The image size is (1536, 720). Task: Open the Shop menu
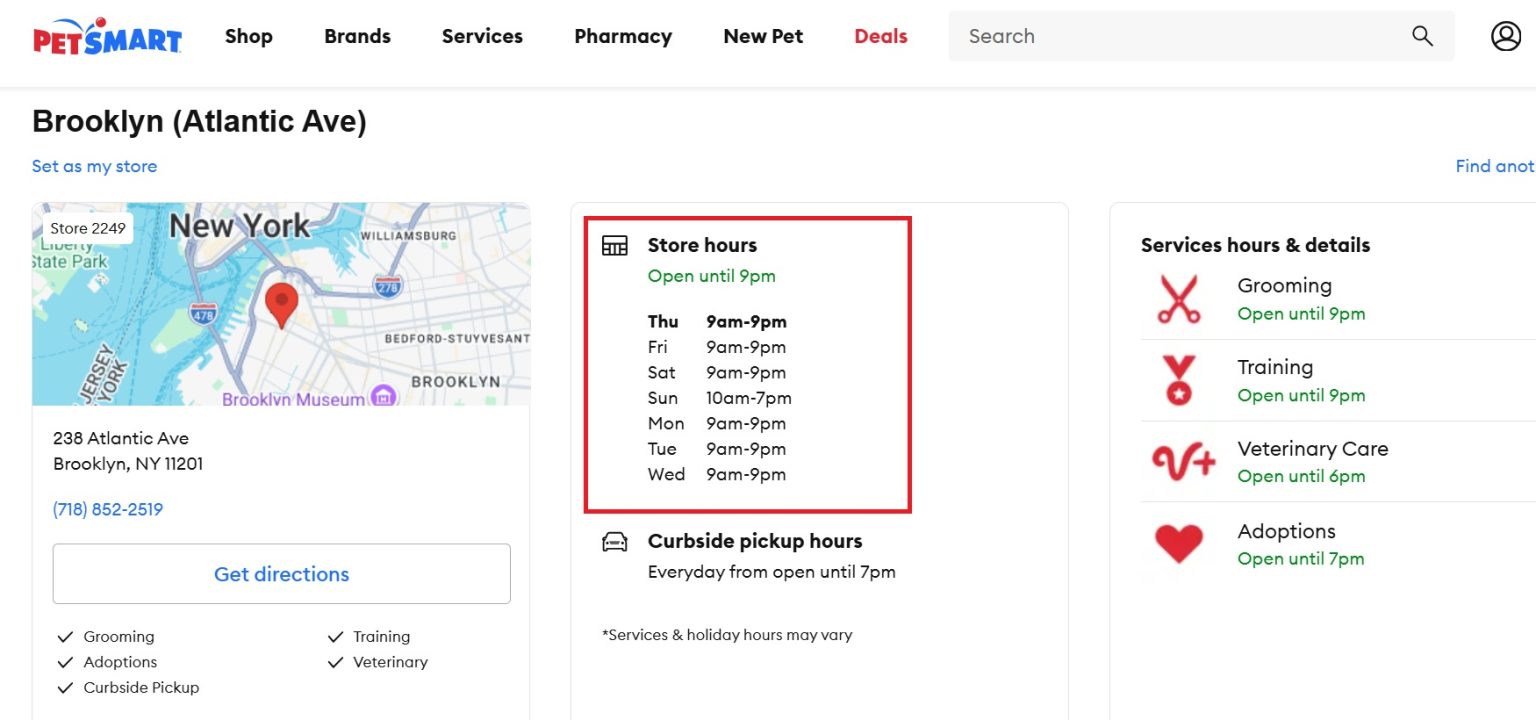(249, 36)
